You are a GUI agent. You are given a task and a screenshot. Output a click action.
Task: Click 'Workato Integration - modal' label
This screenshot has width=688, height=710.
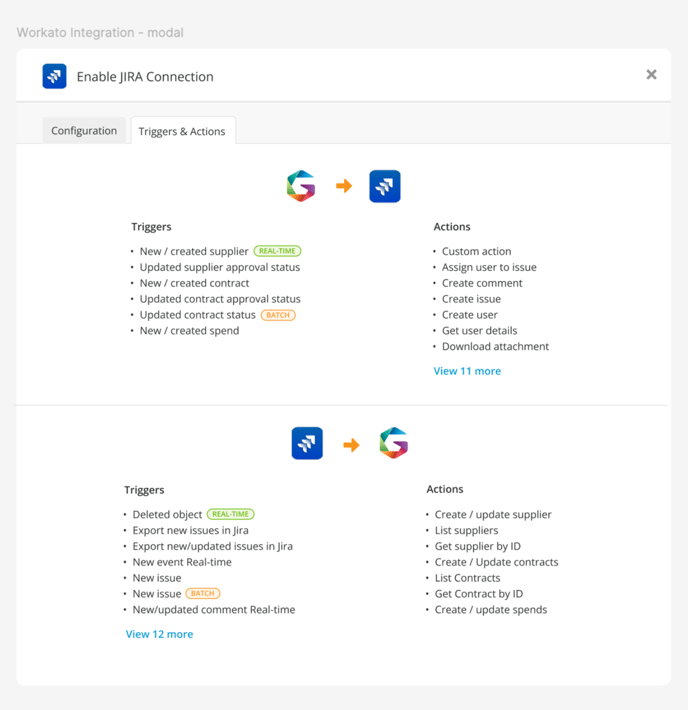coord(100,33)
